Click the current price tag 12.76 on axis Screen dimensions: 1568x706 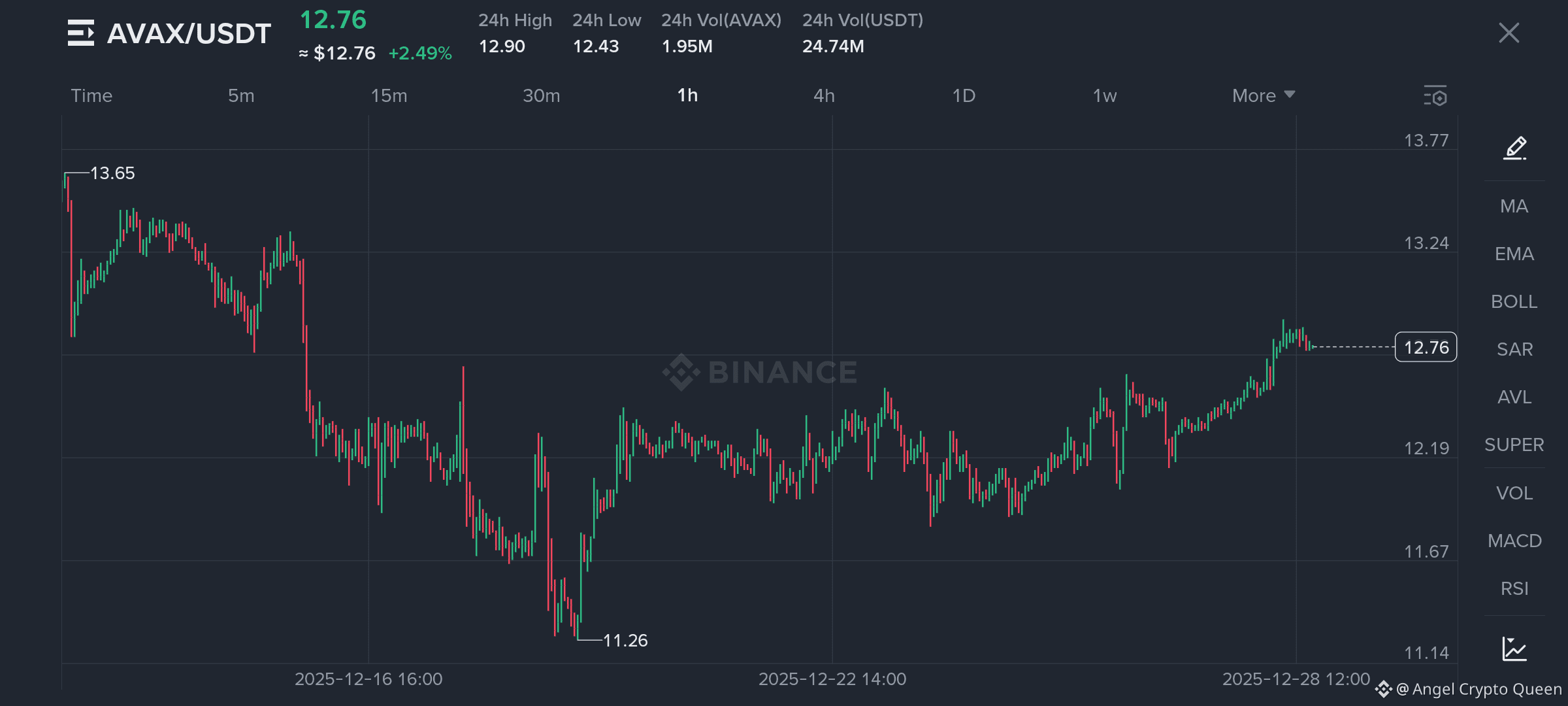pos(1426,347)
